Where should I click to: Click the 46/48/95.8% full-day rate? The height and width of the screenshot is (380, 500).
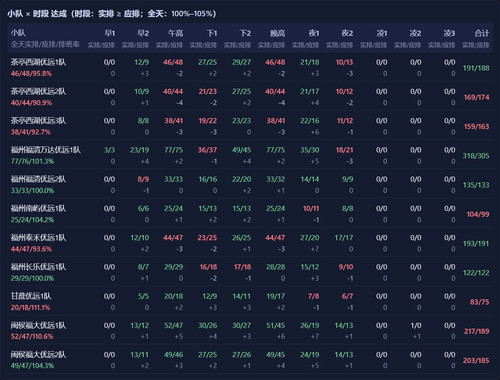[31, 73]
